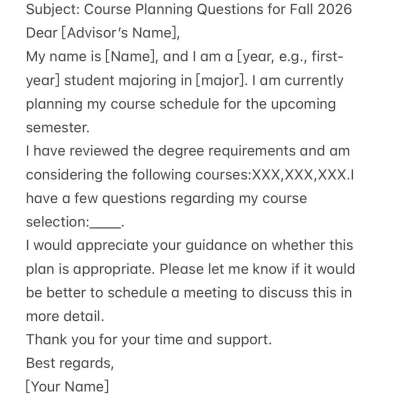
Task: Click the blank underline after "selection:"
Action: pyautogui.click(x=105, y=222)
